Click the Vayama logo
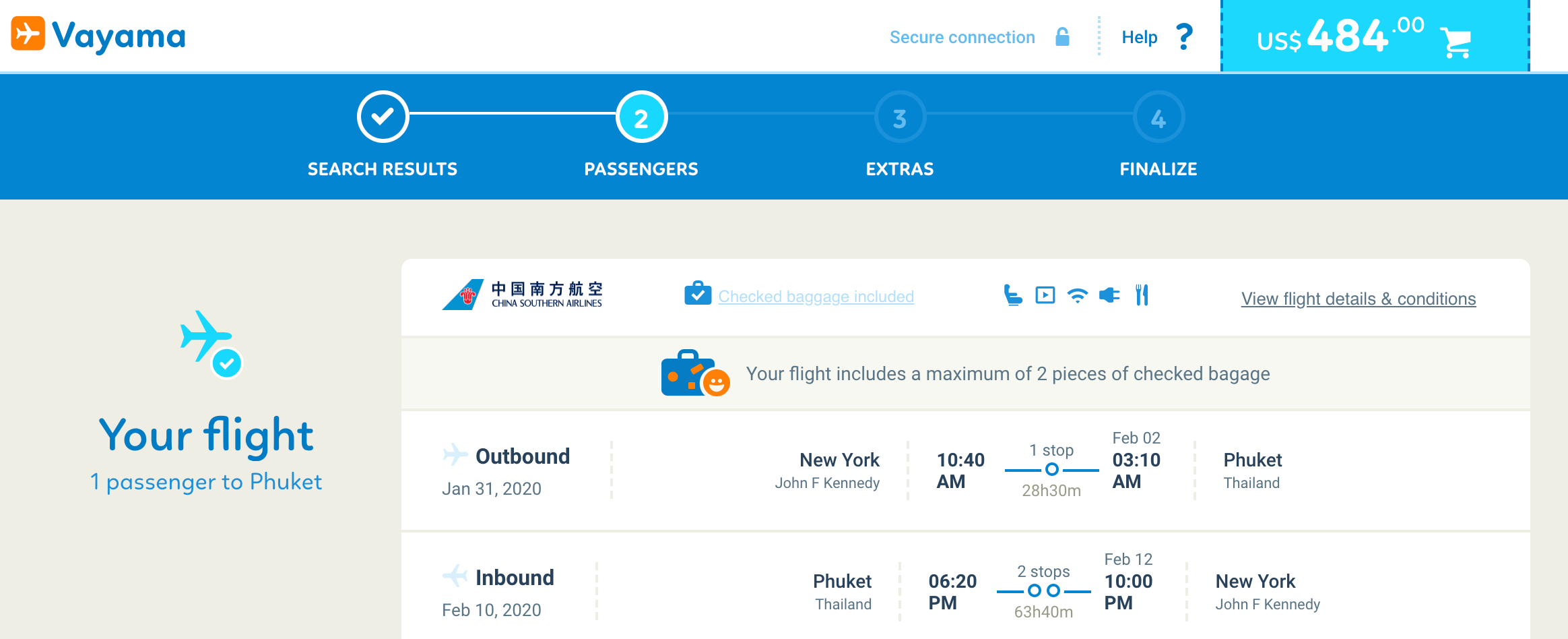 98,35
